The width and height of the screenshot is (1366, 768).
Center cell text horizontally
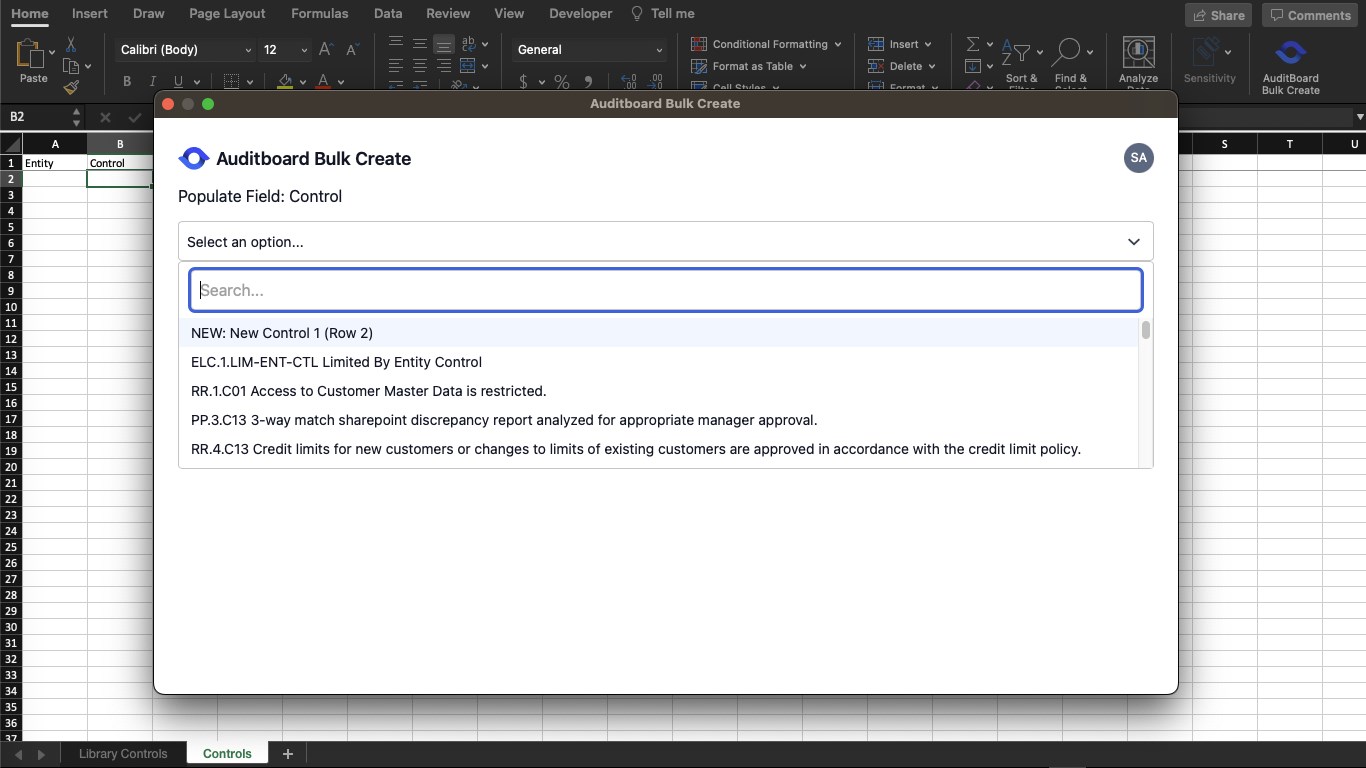click(x=420, y=66)
